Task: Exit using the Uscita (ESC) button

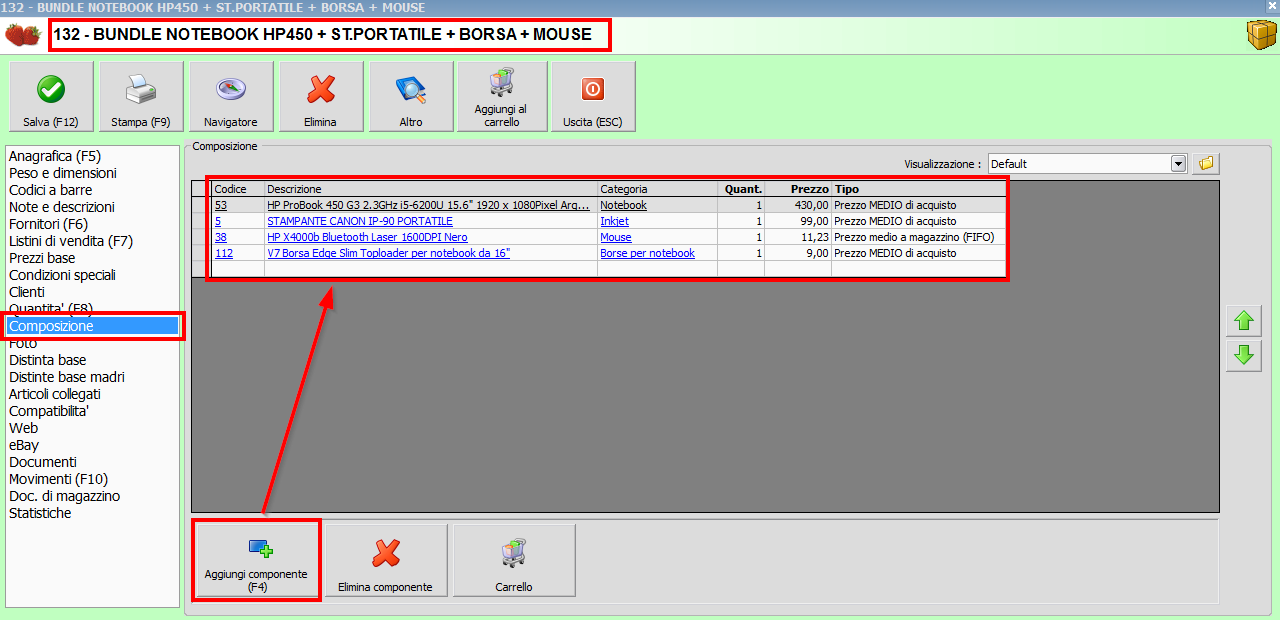Action: [x=593, y=97]
